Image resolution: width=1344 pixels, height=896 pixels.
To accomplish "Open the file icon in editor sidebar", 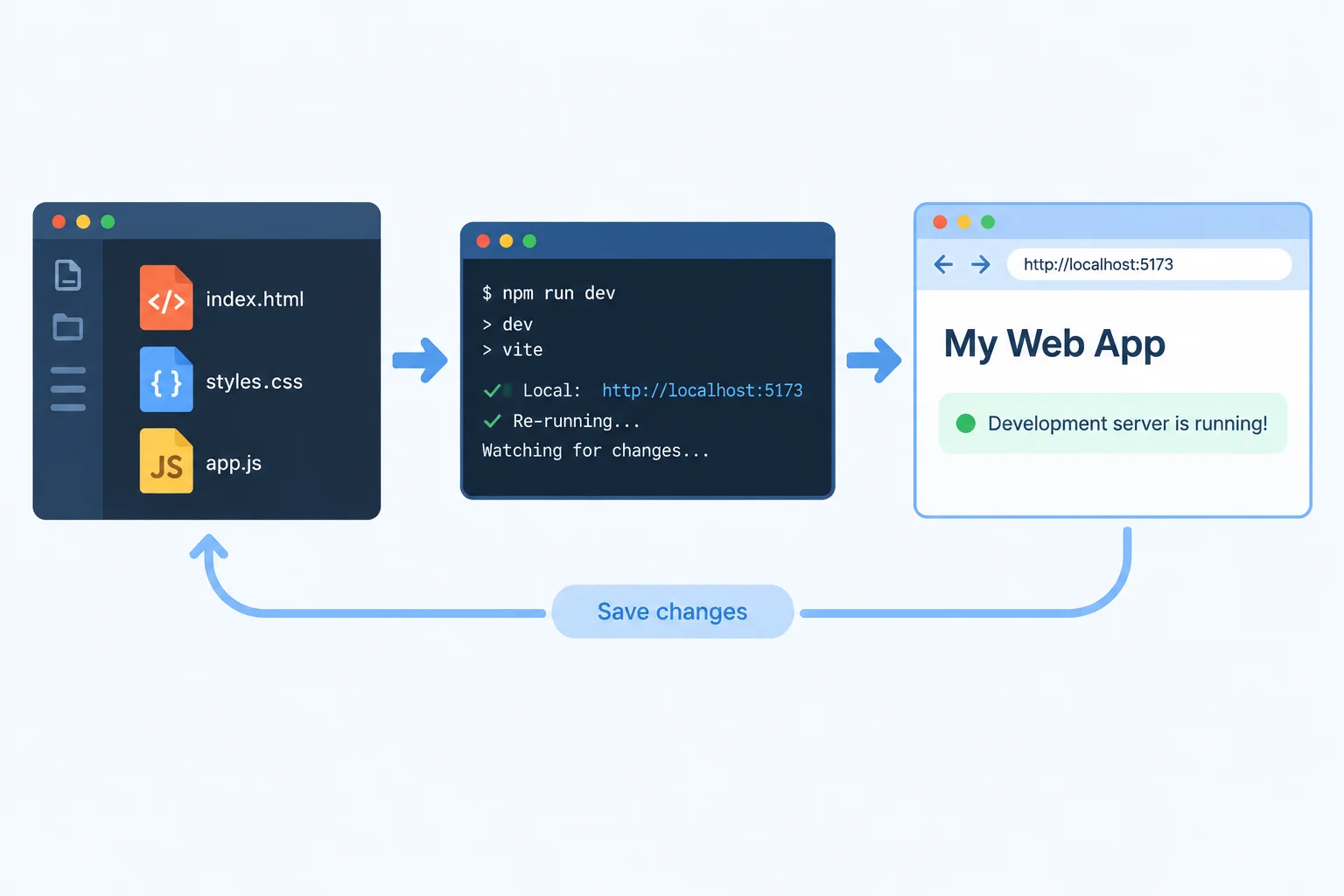I will (x=68, y=275).
